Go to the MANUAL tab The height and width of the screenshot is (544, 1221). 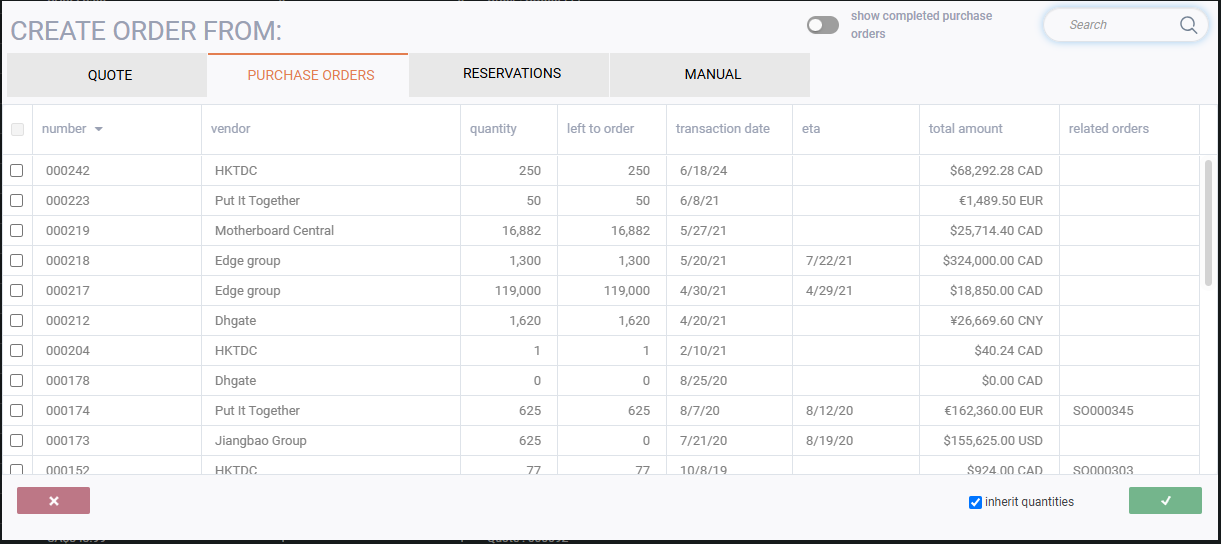point(711,75)
